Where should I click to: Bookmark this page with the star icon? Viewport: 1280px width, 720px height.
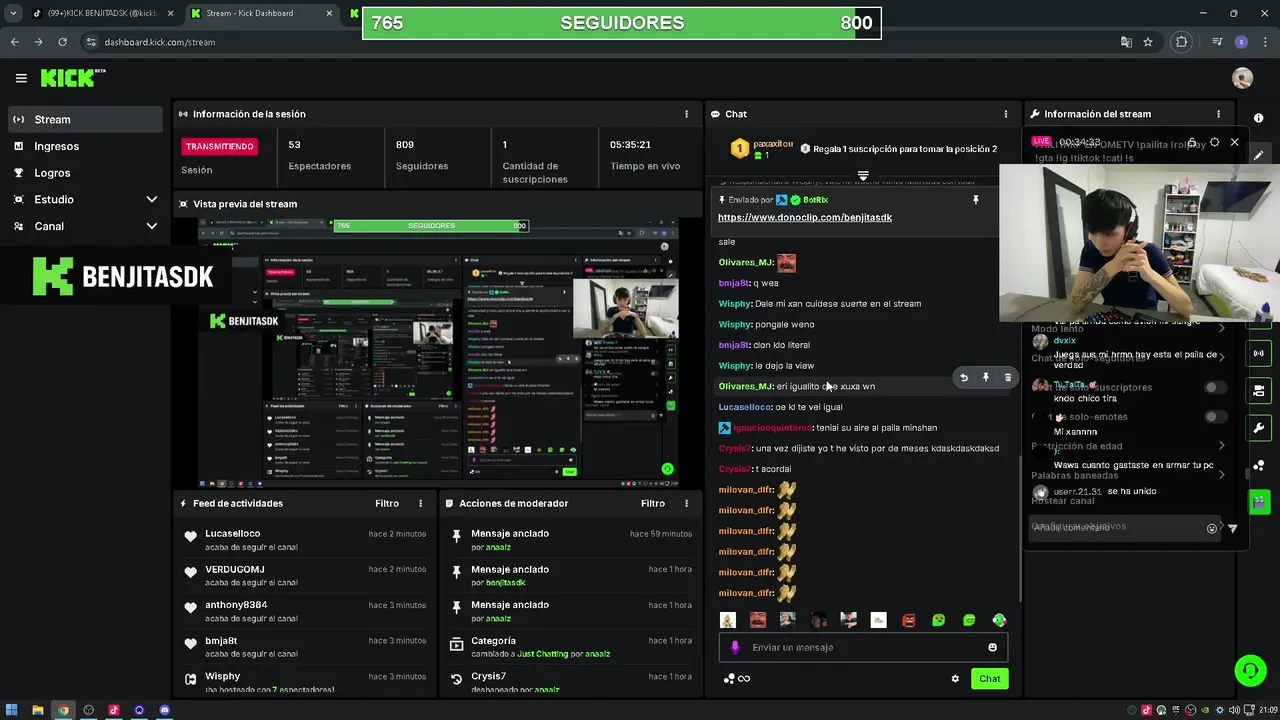(x=1148, y=42)
